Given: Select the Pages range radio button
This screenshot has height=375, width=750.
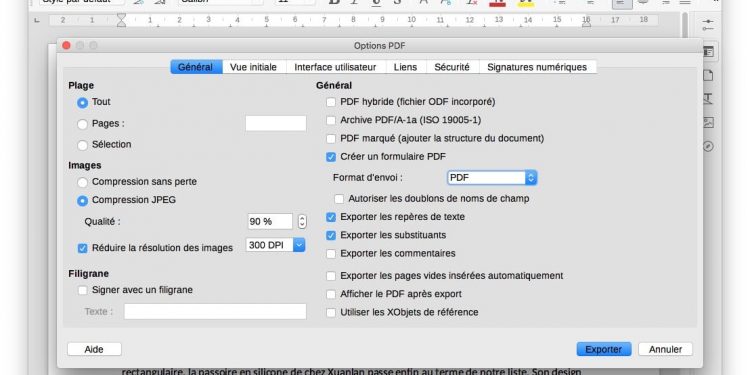Looking at the screenshot, I should point(82,124).
